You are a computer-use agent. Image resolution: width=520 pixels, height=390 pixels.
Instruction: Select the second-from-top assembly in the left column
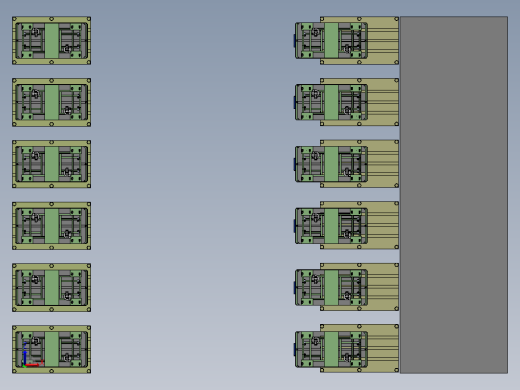(x=52, y=102)
